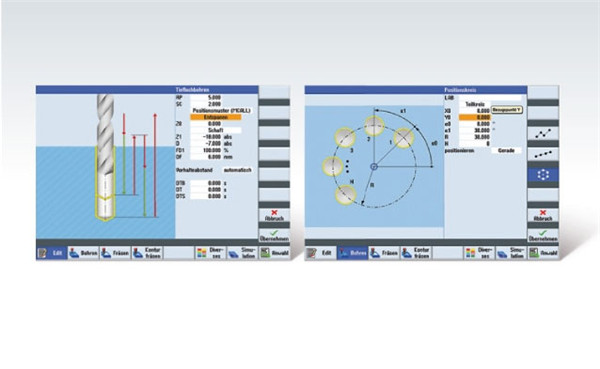Open Diverses softkey in the Positionskreis screen
This screenshot has width=600, height=369.
click(480, 253)
